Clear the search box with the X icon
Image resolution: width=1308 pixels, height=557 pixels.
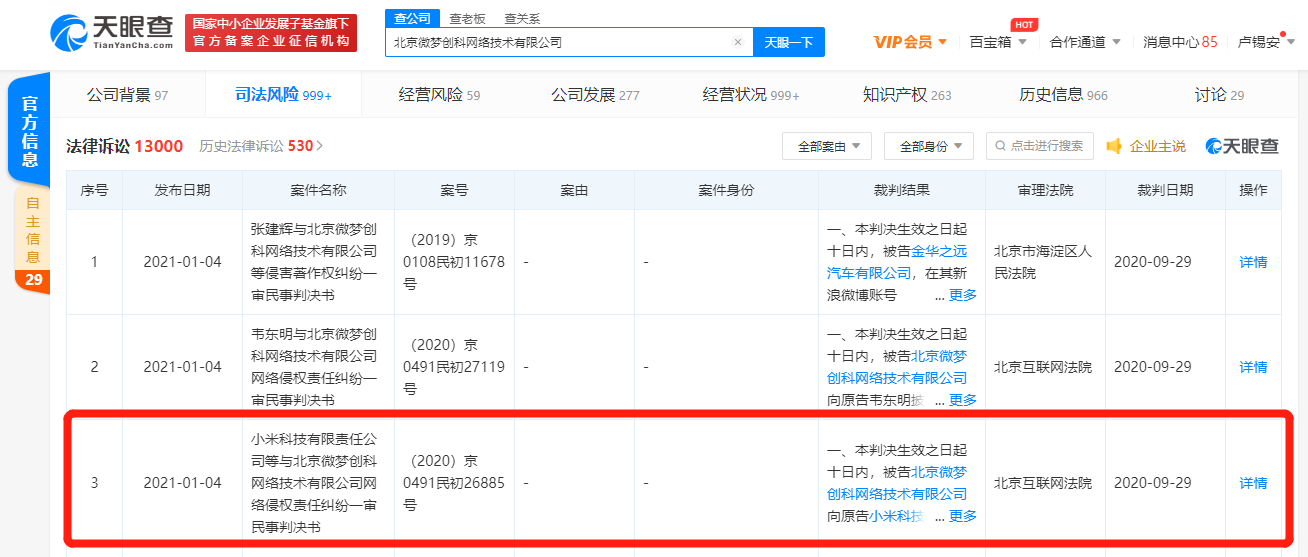tap(738, 42)
